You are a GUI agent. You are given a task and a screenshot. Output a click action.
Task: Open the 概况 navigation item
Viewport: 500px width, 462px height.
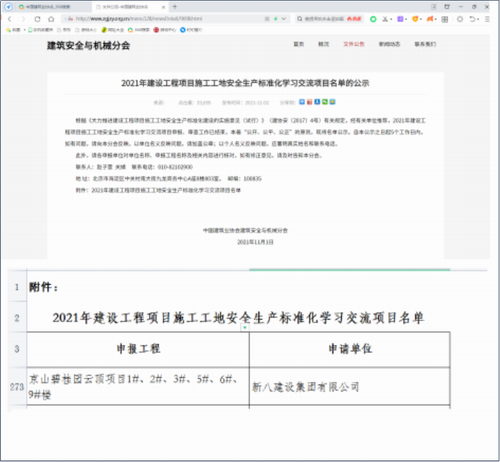click(323, 44)
